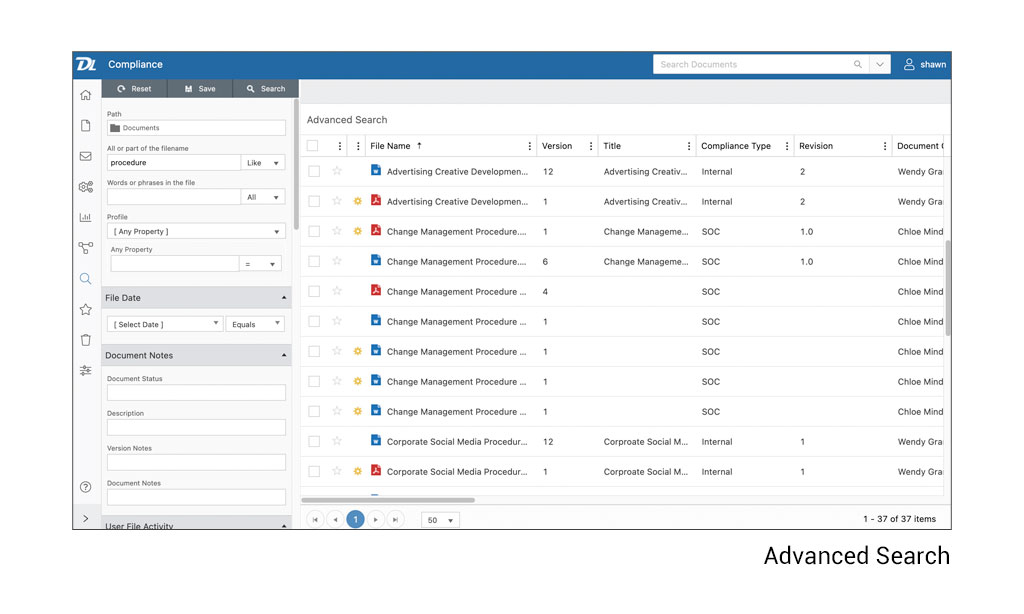
Task: Open the search options dropdown arrow in header
Action: 880,64
